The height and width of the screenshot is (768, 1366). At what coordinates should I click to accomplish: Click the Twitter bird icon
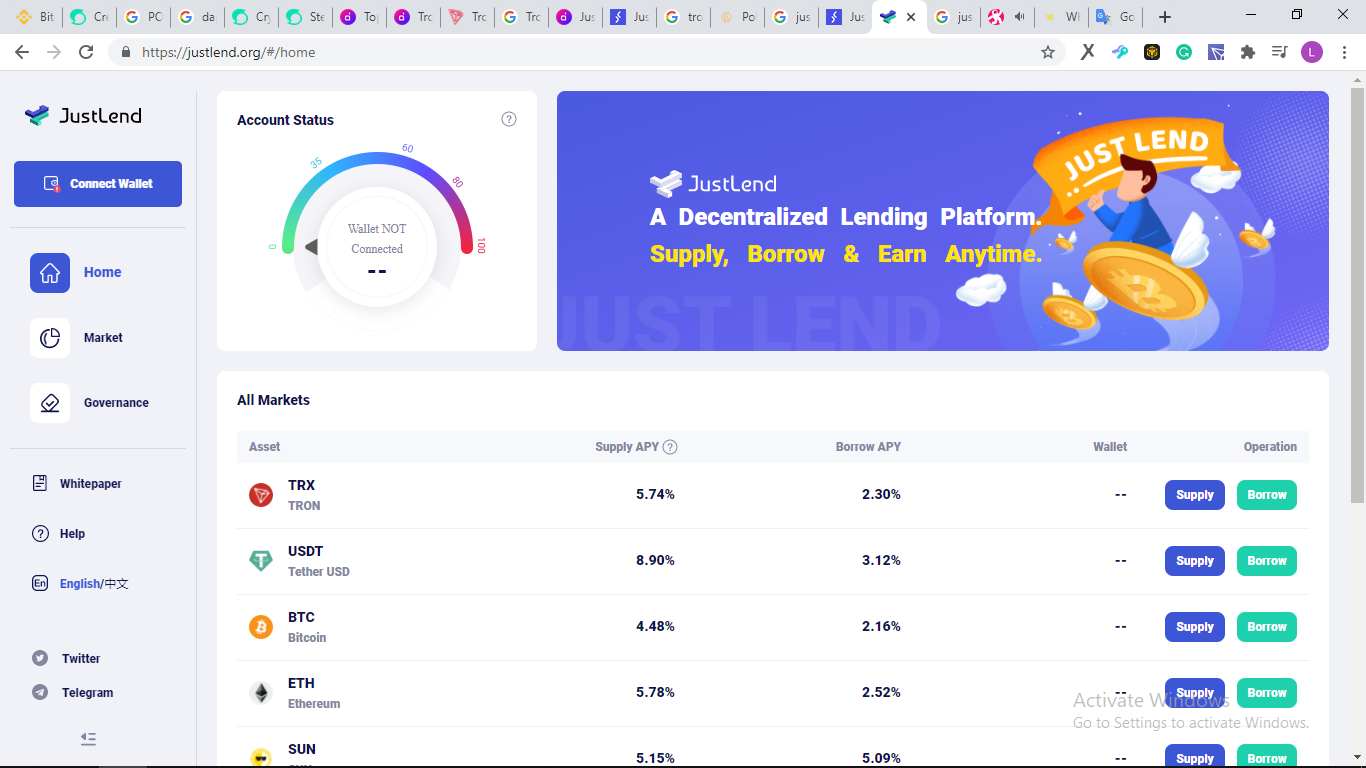(40, 659)
